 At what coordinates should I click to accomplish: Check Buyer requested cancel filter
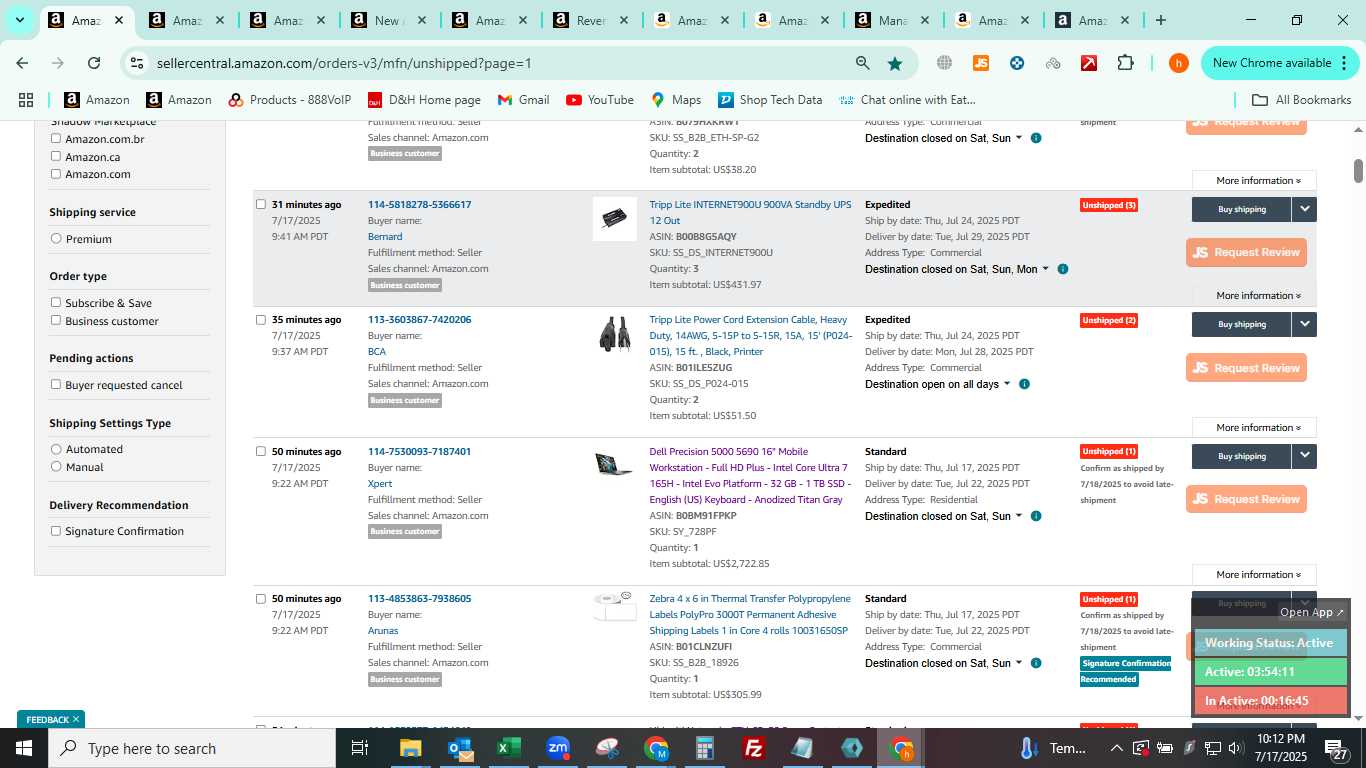pyautogui.click(x=56, y=384)
